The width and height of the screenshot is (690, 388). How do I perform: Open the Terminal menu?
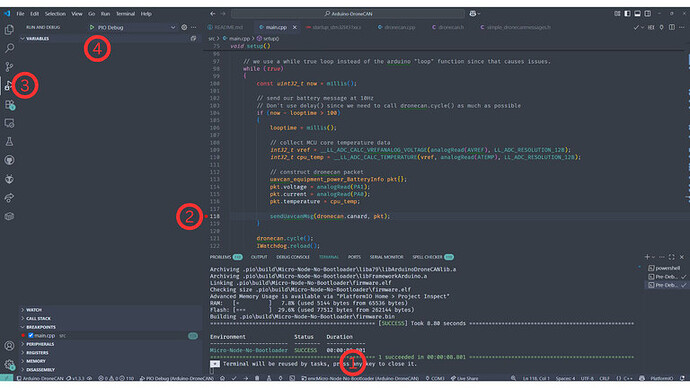click(x=125, y=14)
